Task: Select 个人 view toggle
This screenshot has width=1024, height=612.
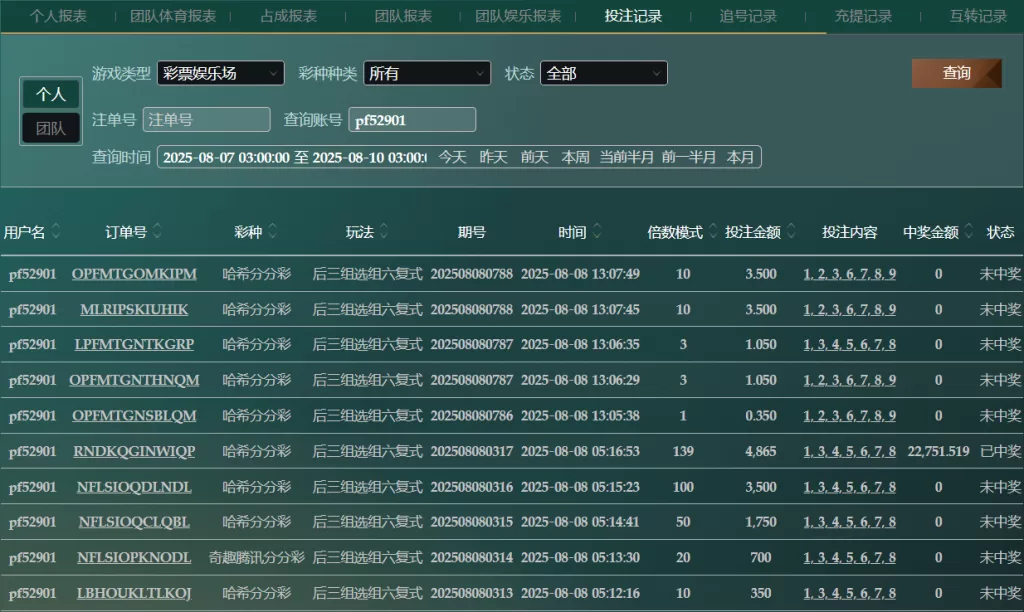Action: pos(51,94)
